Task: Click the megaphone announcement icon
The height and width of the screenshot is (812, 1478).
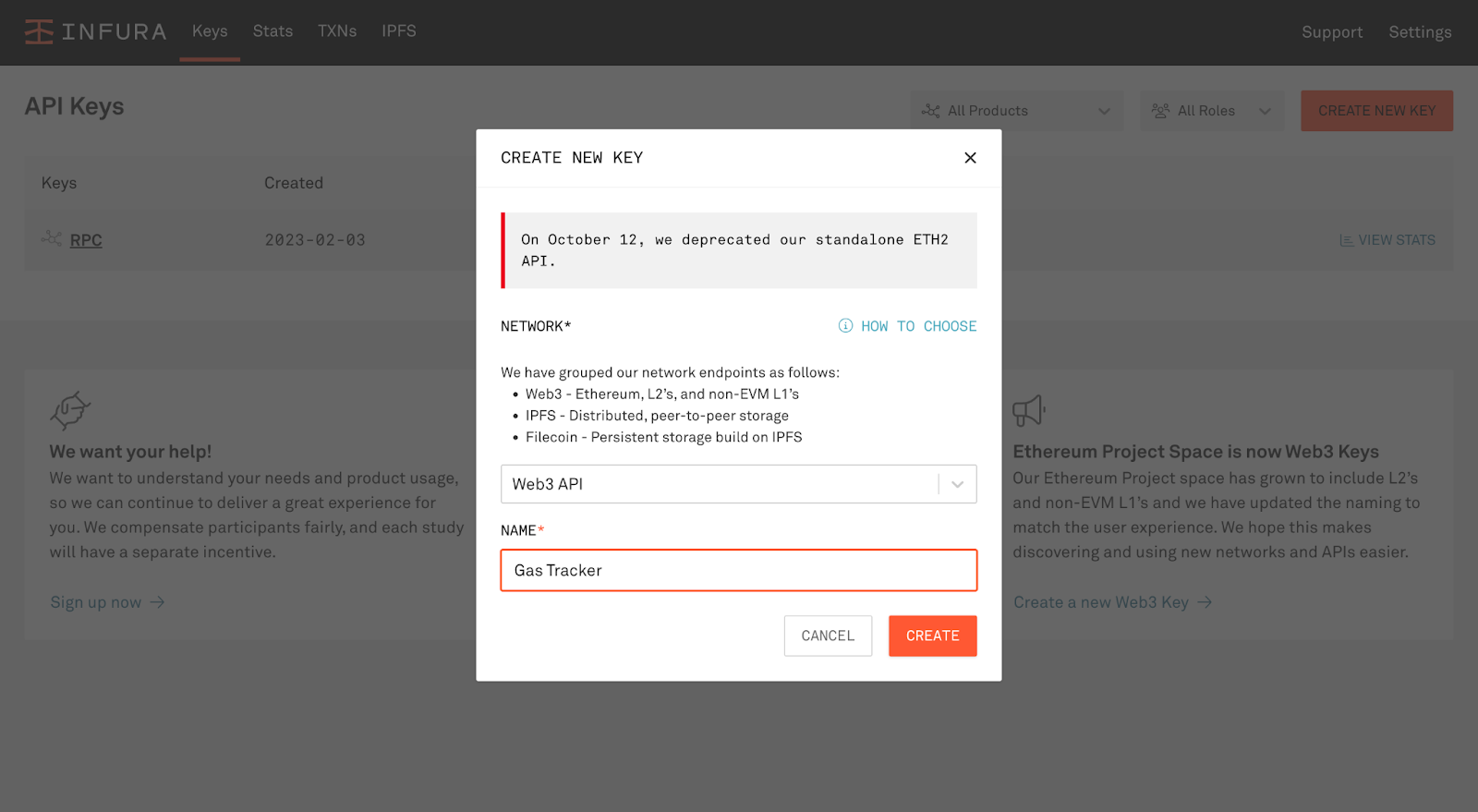Action: 1028,411
